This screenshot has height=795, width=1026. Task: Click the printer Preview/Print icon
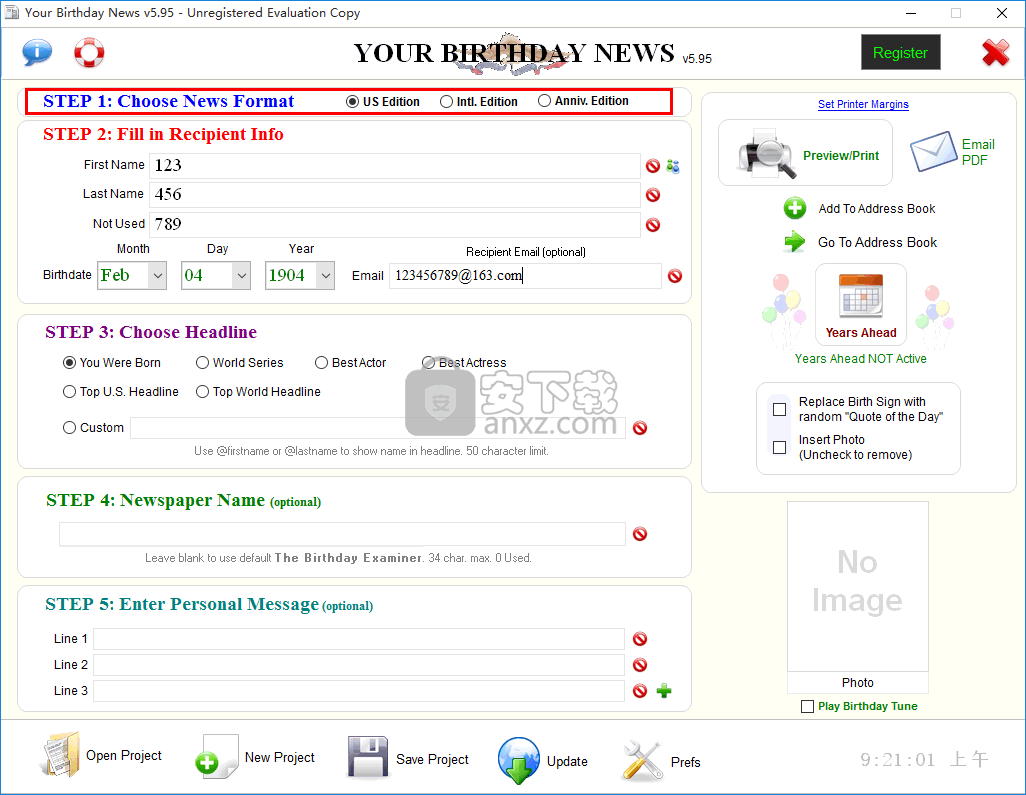tap(766, 153)
